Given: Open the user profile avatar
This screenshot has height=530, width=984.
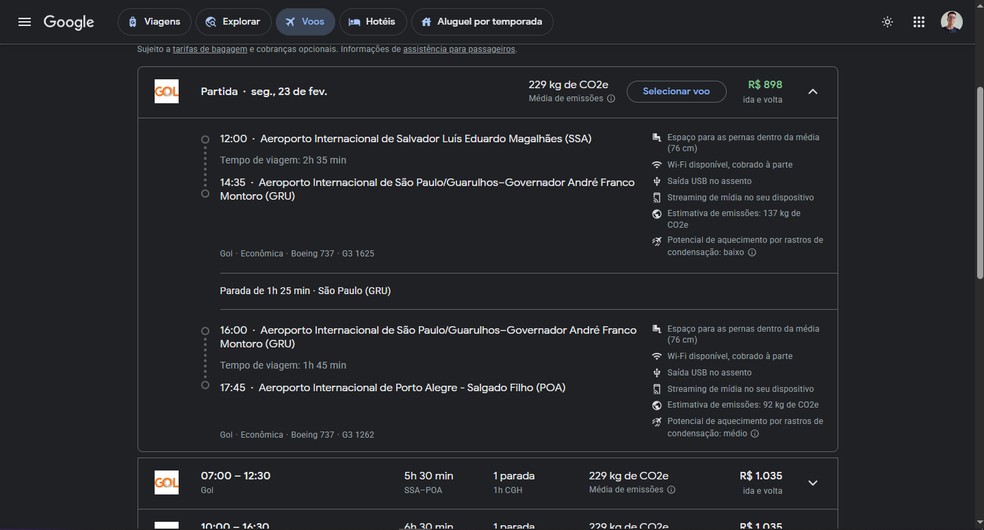Looking at the screenshot, I should click(x=951, y=22).
